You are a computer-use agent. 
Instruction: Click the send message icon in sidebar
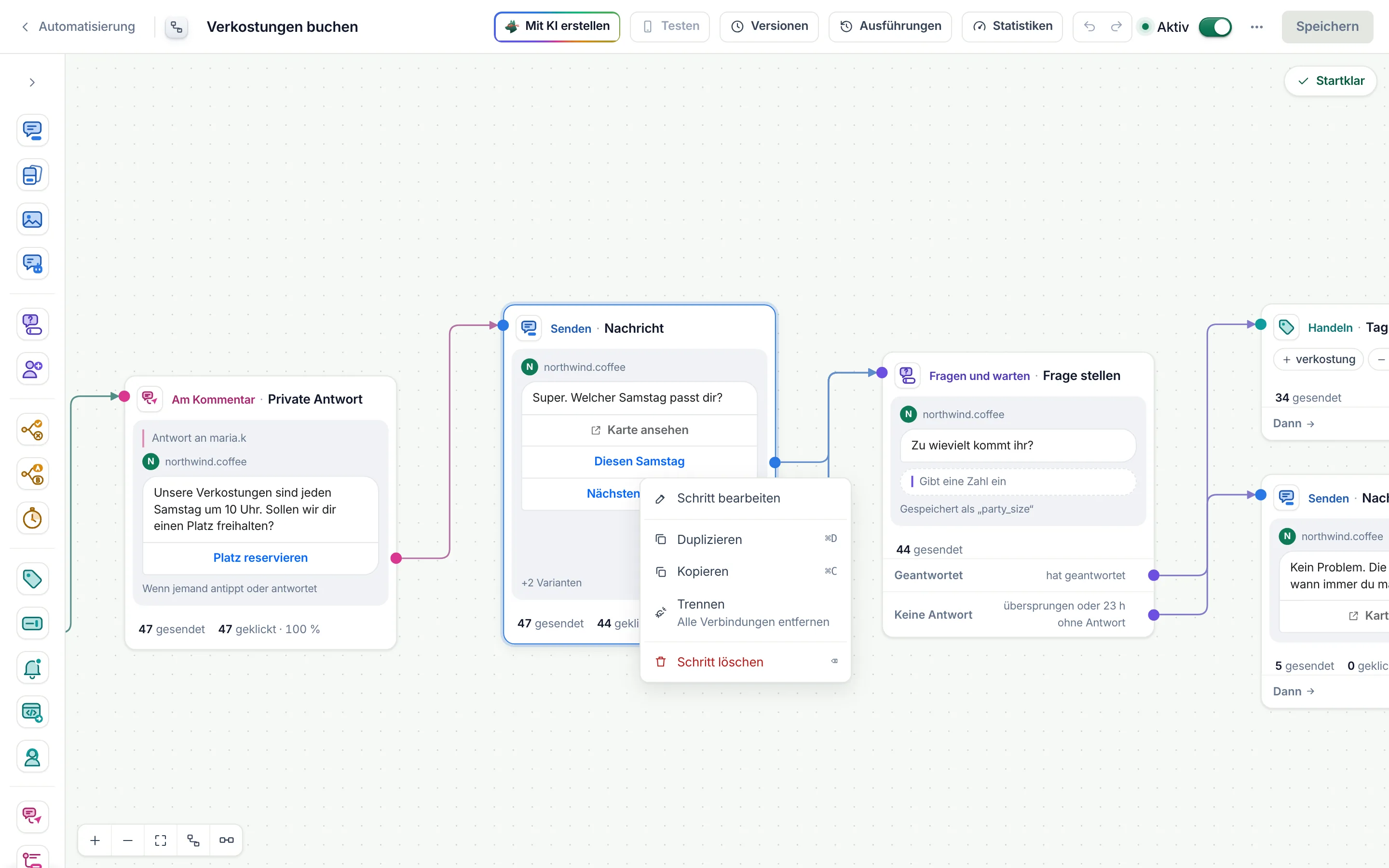(32, 130)
